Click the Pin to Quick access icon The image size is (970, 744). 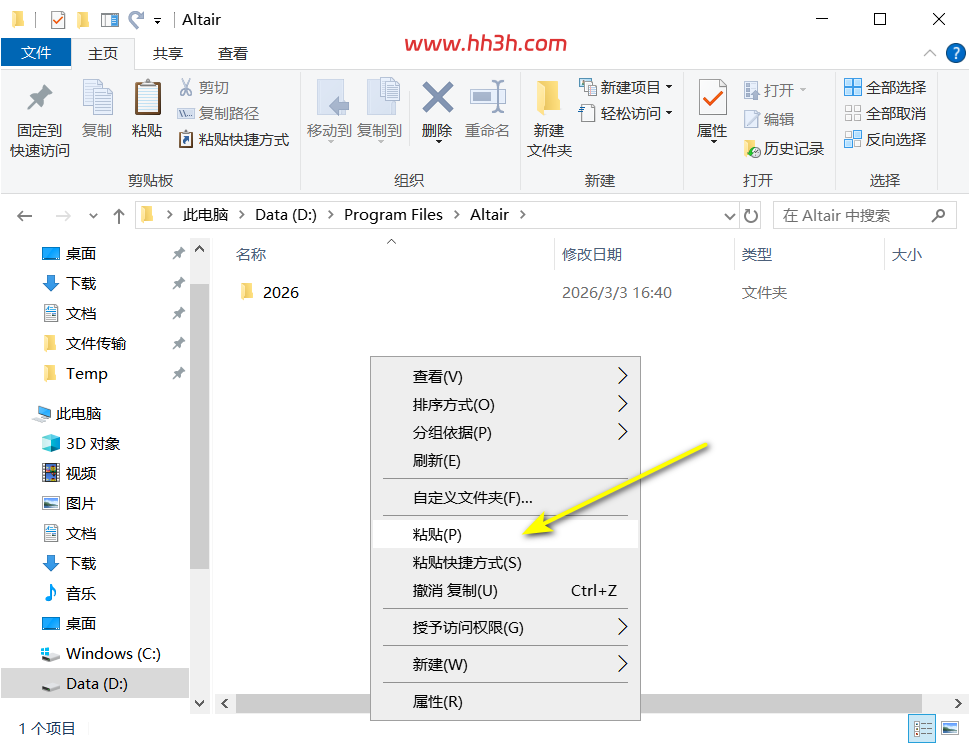[x=40, y=97]
